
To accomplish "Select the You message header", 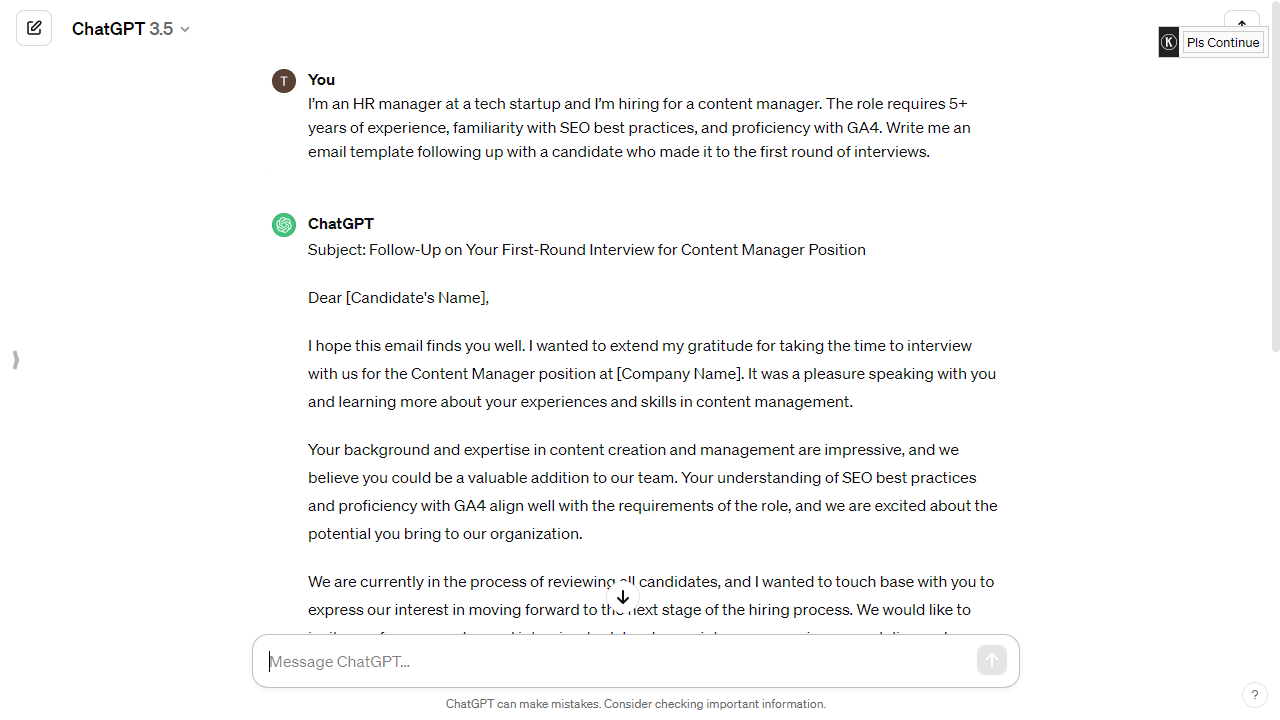I will click(320, 79).
